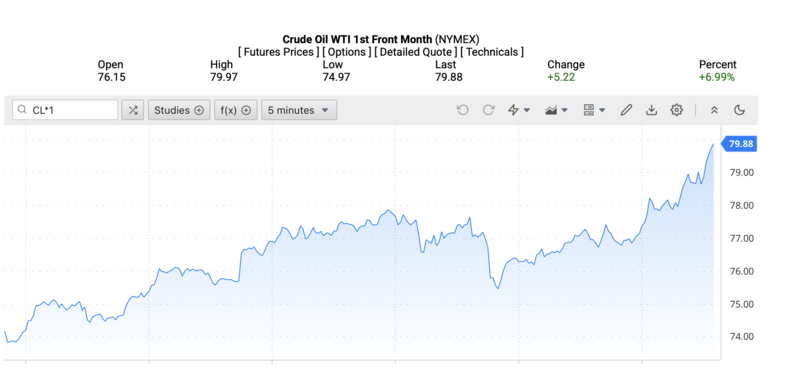Open the Options link
This screenshot has height=368, width=800.
click(347, 52)
